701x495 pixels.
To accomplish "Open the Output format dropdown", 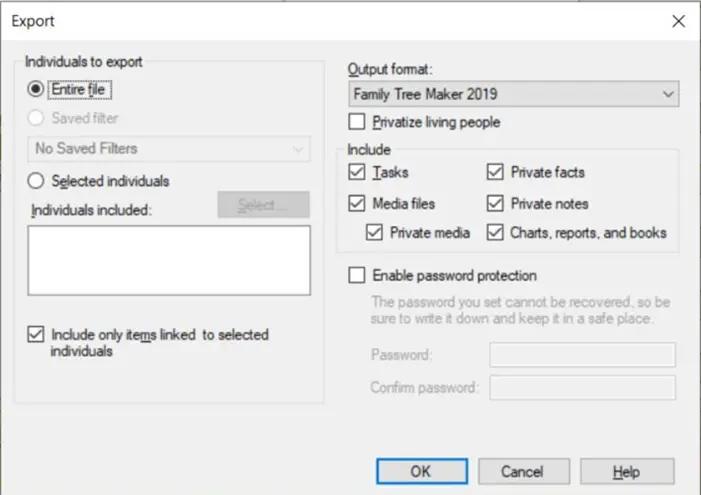I will pyautogui.click(x=514, y=95).
